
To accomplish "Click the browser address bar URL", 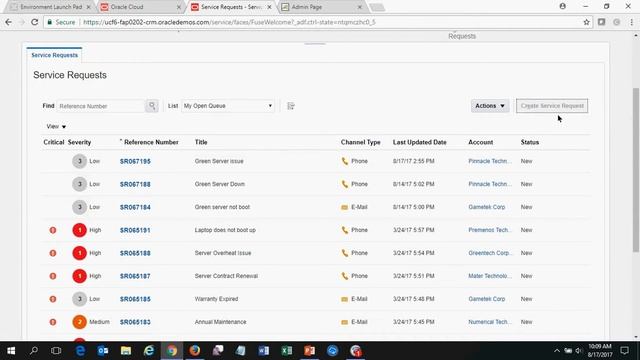I will [229, 22].
